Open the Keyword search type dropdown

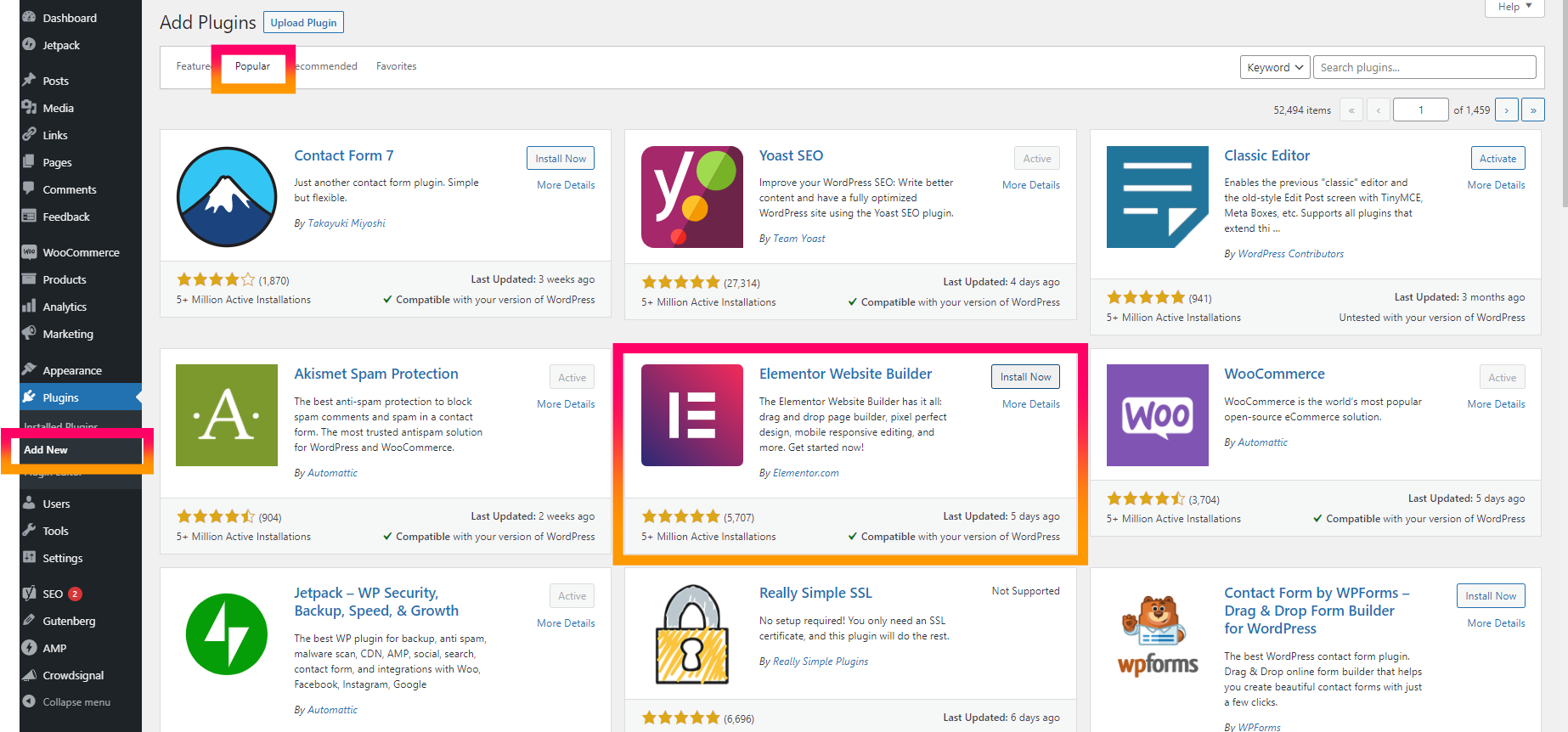point(1275,67)
